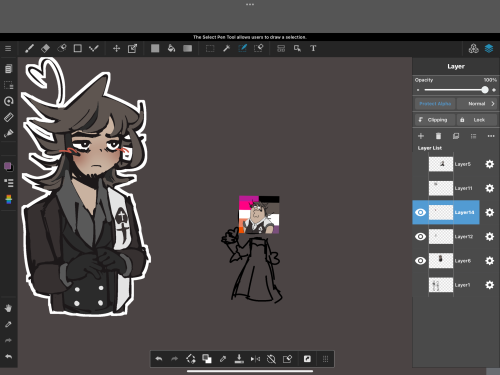Screen dimensions: 500x375
Task: Duplicate layer using the copy icon
Action: tap(456, 136)
